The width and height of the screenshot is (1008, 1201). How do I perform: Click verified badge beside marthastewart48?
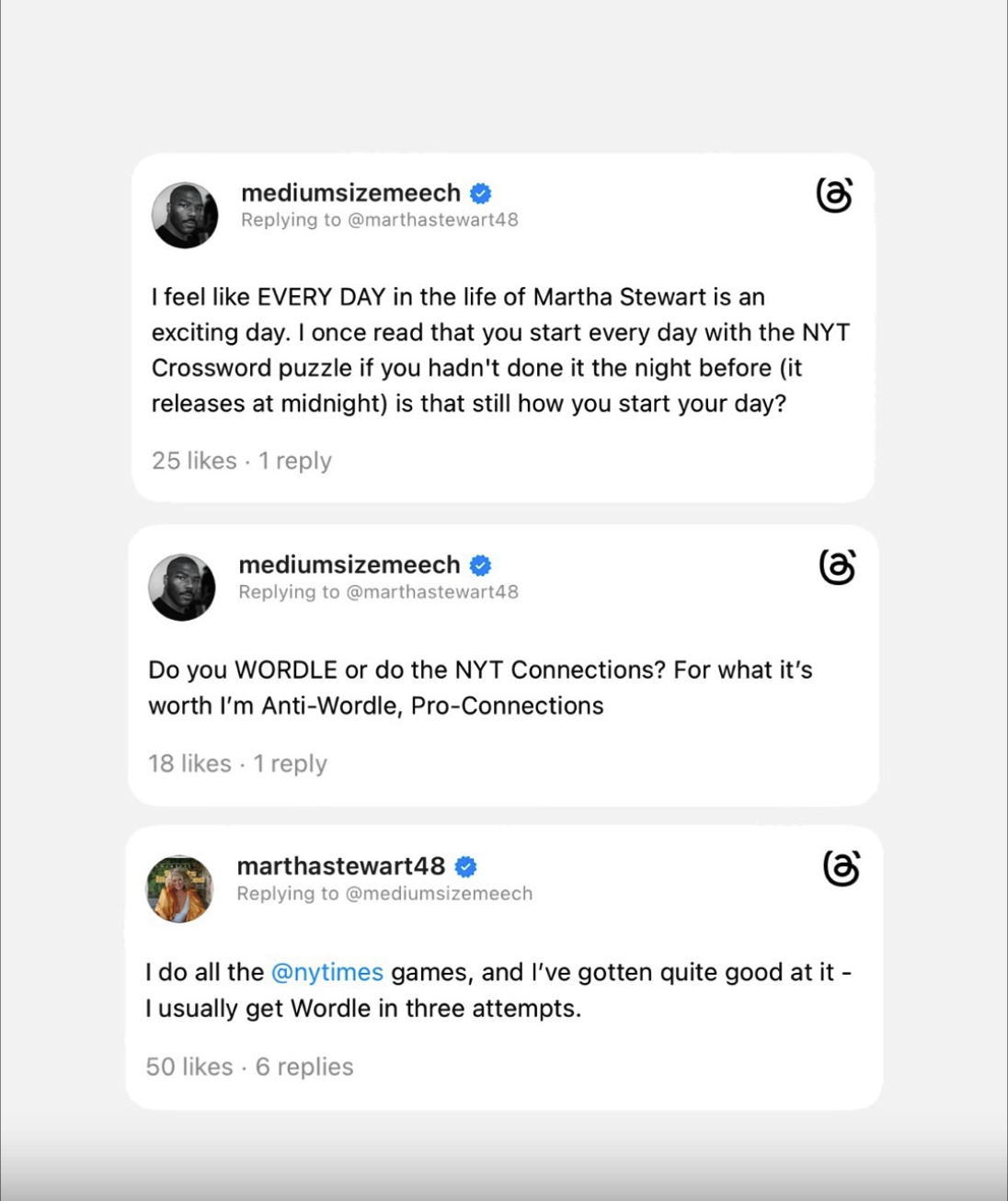click(x=466, y=866)
